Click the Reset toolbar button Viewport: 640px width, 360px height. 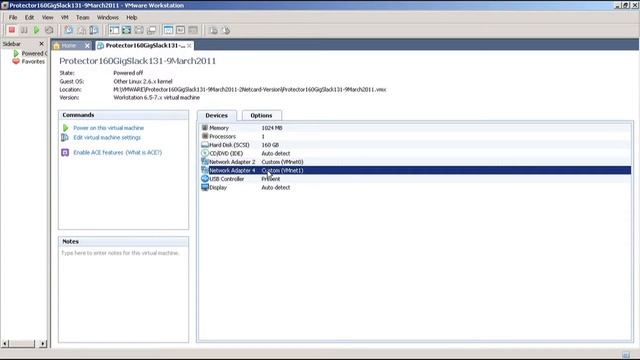(x=49, y=30)
